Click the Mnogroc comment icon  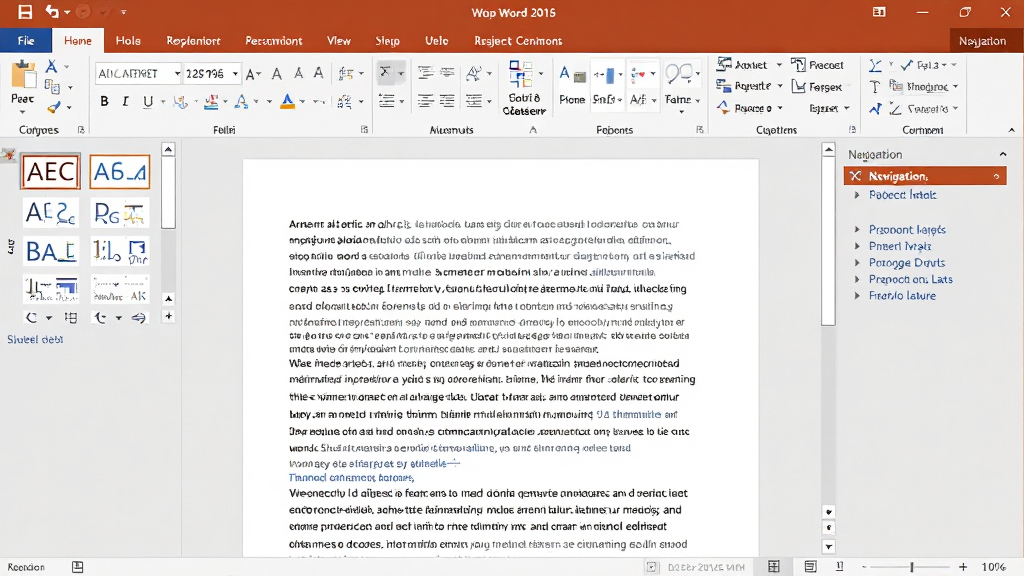click(x=897, y=86)
